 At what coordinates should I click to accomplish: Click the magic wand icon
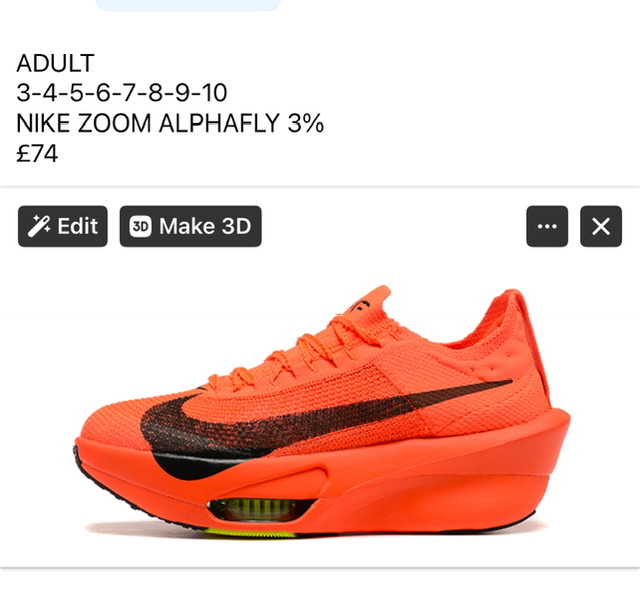pyautogui.click(x=39, y=226)
